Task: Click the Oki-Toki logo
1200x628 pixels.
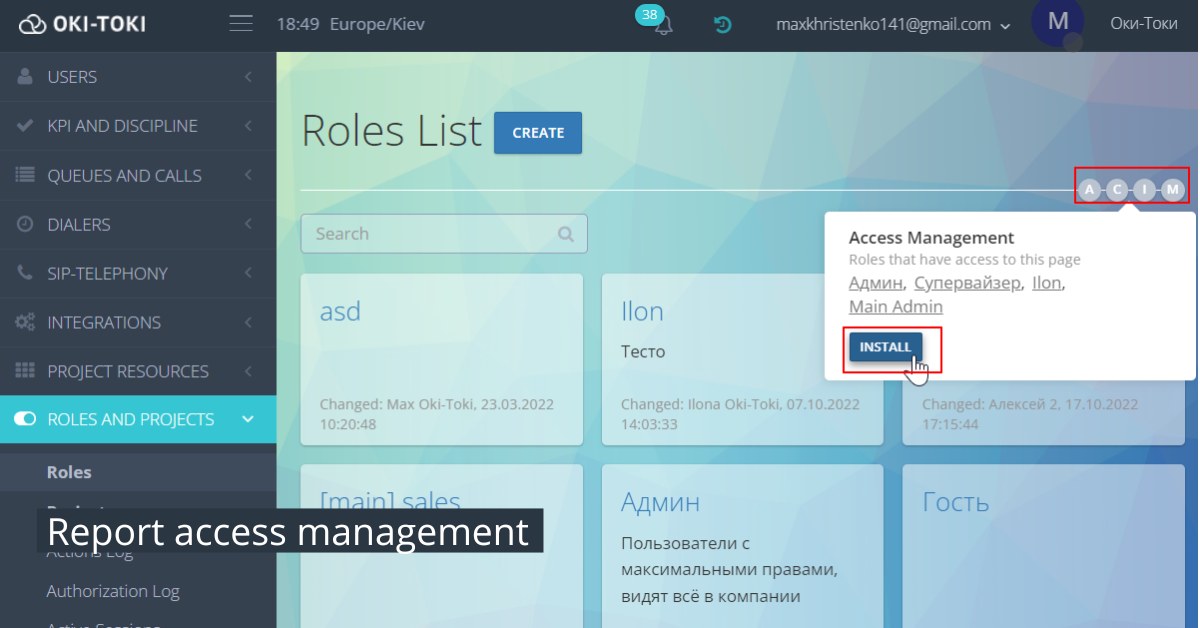Action: pos(80,24)
